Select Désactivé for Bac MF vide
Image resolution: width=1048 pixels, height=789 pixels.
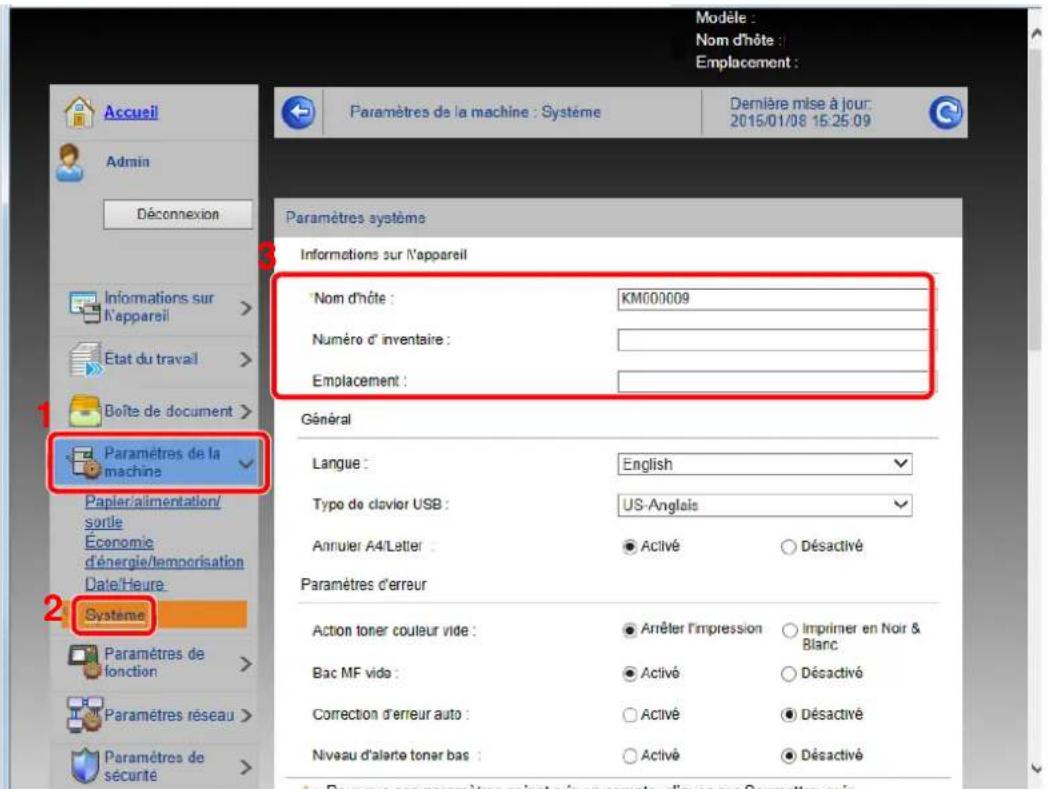click(788, 673)
